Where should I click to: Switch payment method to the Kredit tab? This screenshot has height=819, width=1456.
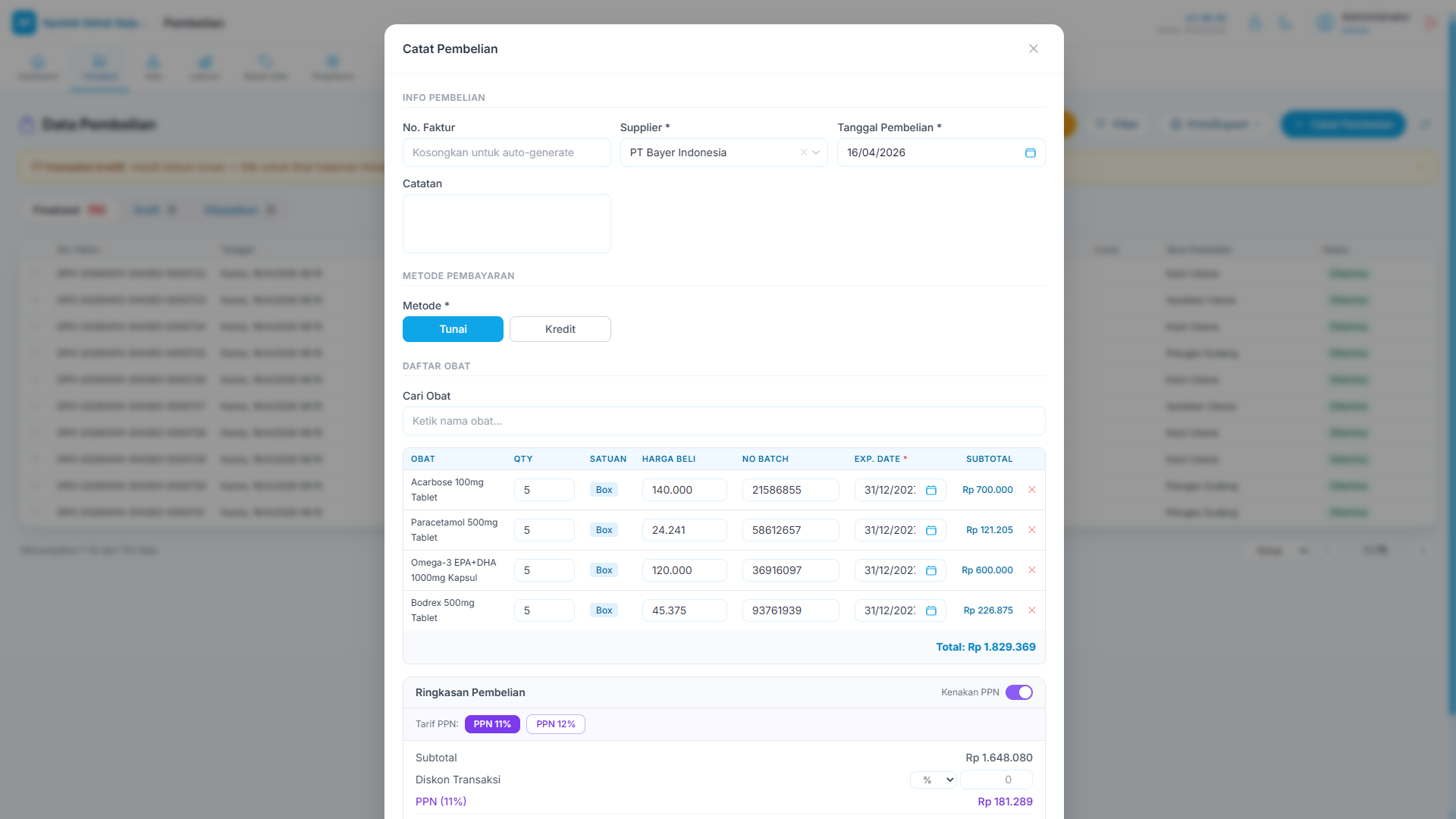click(560, 329)
